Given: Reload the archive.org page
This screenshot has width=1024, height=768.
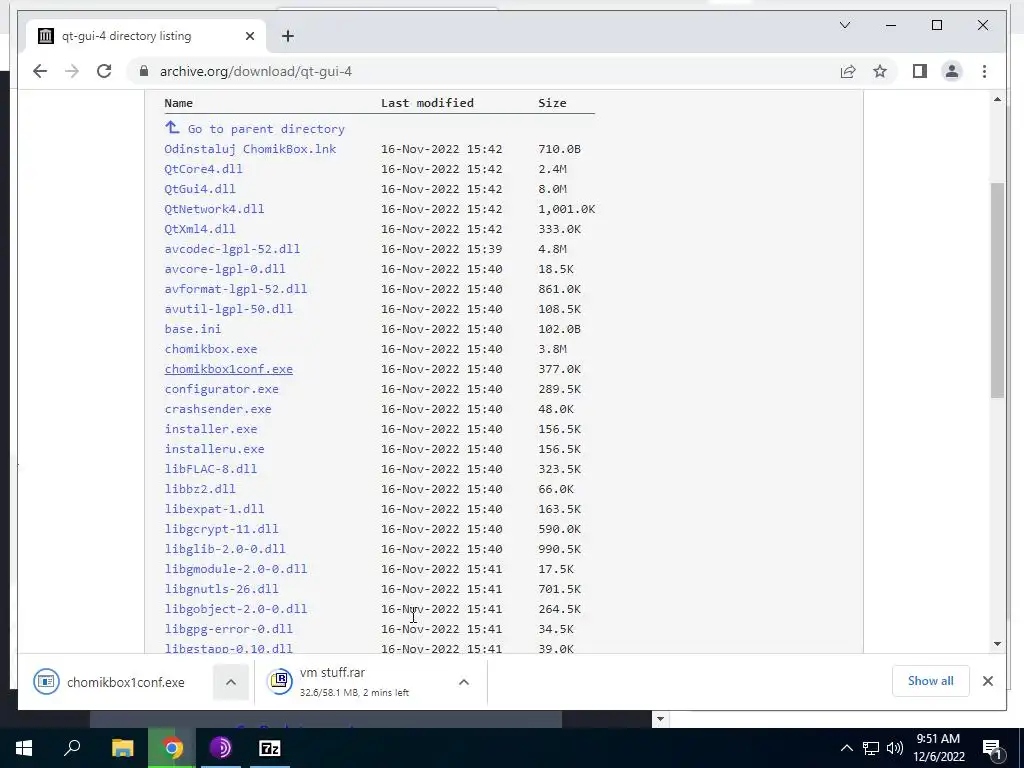Looking at the screenshot, I should pyautogui.click(x=104, y=71).
